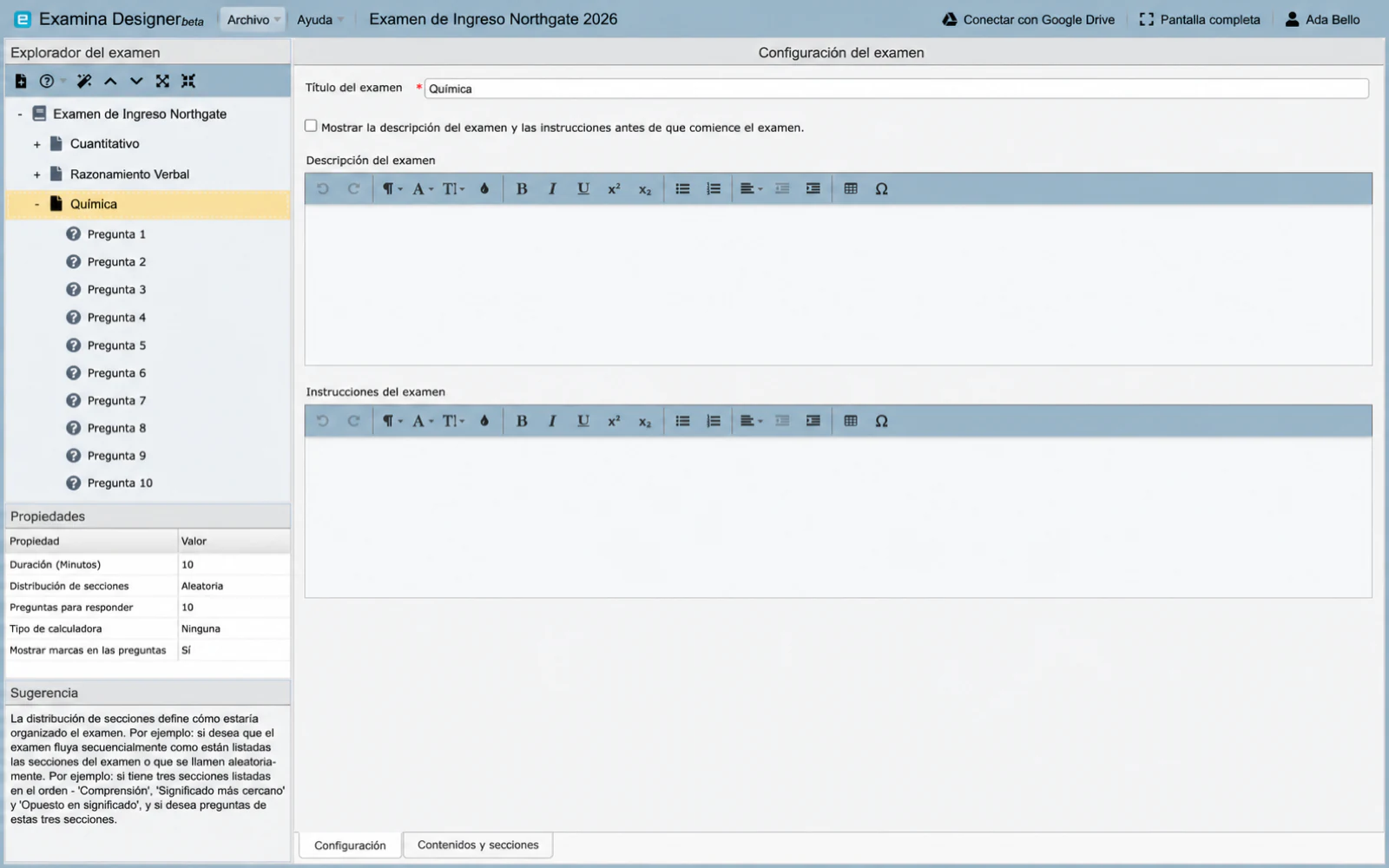Apply superscript in the Descripción del examen toolbar
The height and width of the screenshot is (868, 1389).
614,188
